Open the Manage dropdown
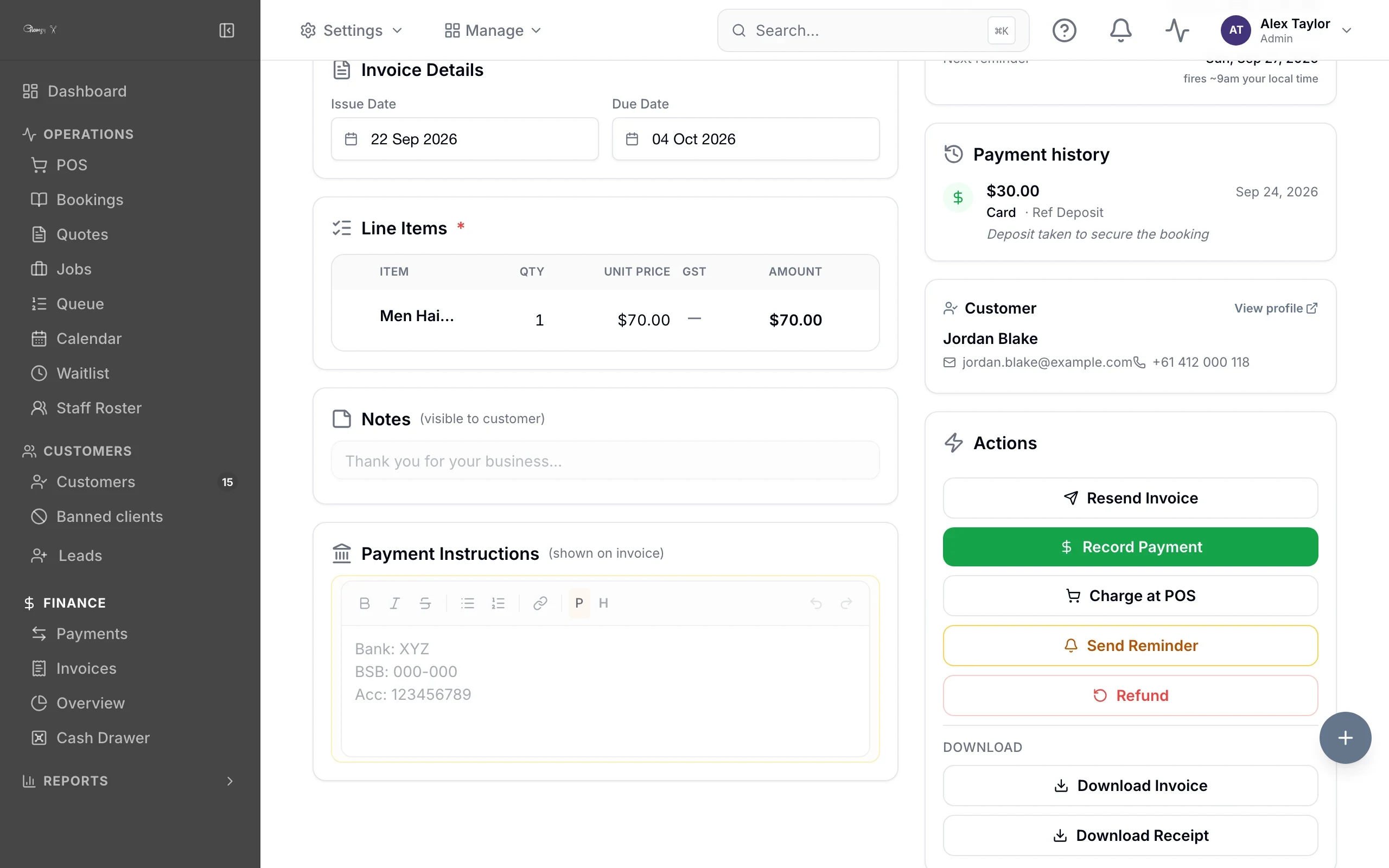1389x868 pixels. point(493,30)
